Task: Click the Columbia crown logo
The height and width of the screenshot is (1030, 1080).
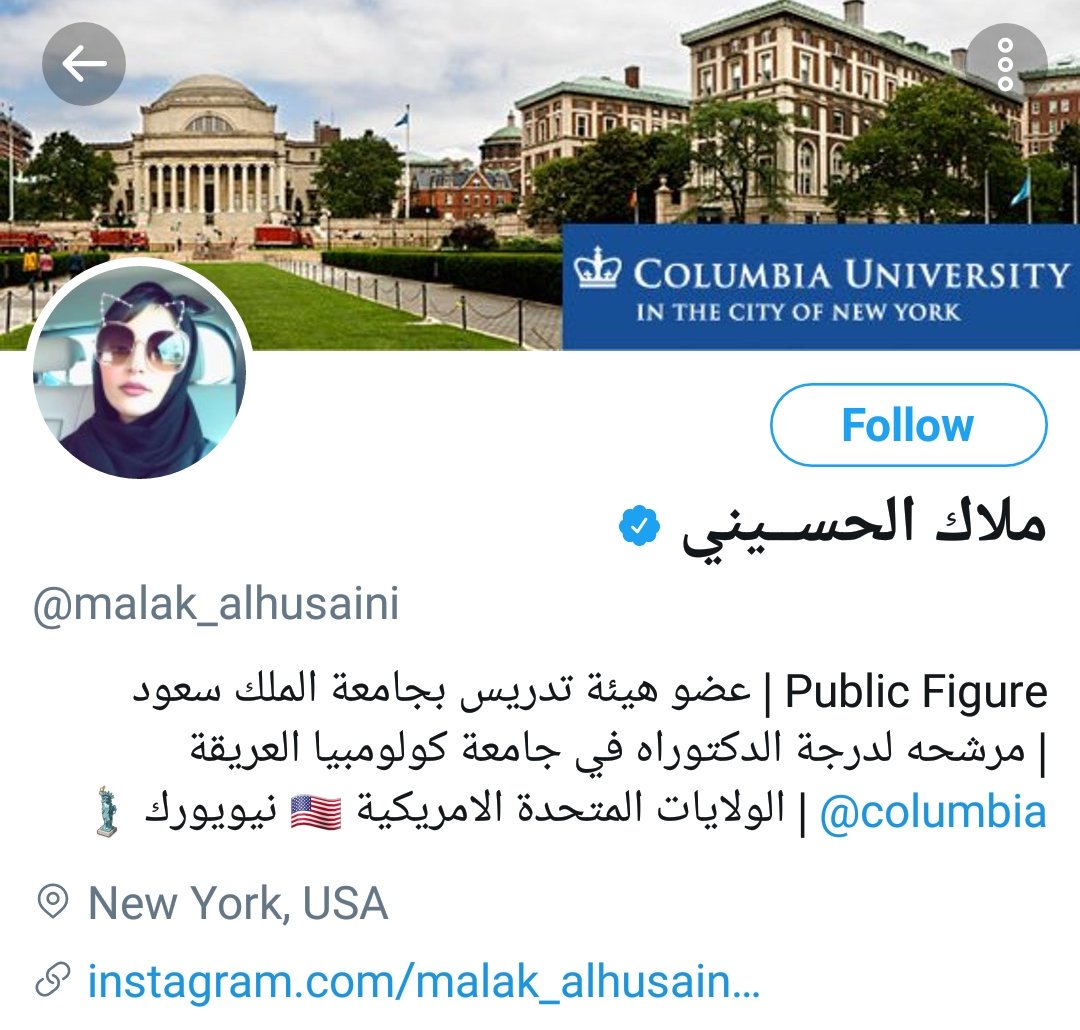Action: (597, 267)
